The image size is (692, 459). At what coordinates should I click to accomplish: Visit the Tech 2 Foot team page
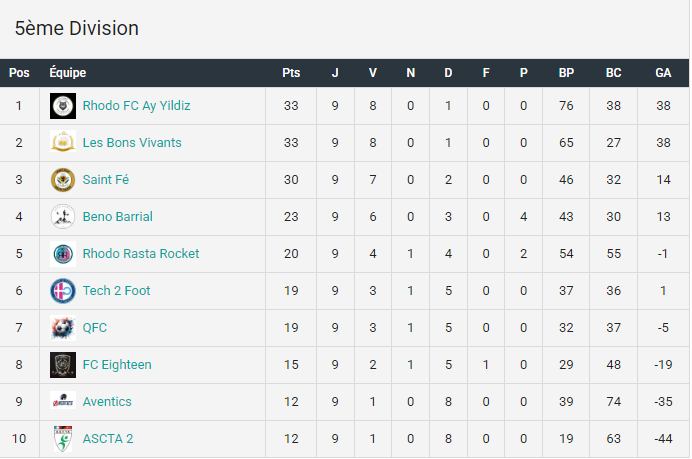coord(117,291)
